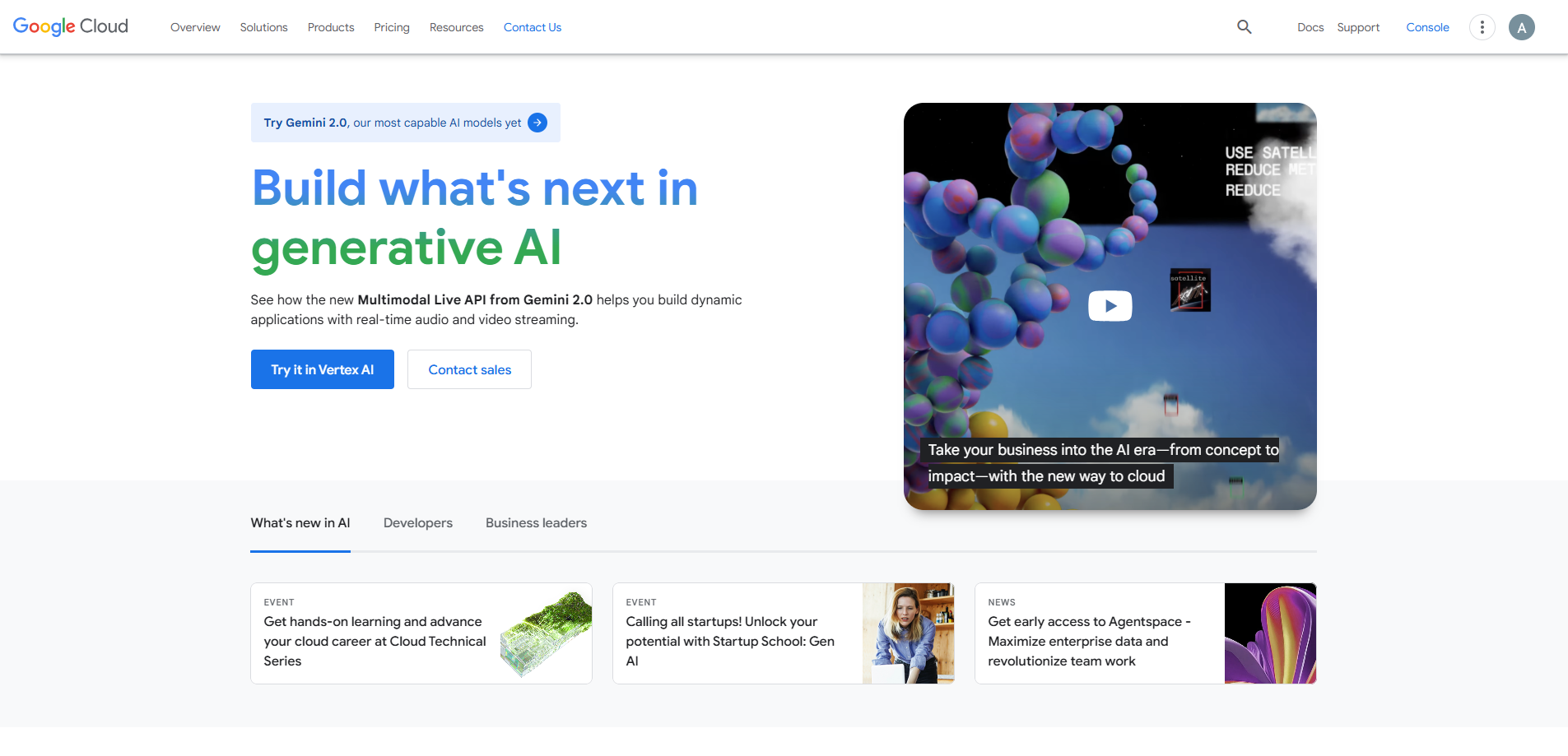Viewport: 1568px width, 756px height.
Task: Open the Products menu
Action: coord(331,27)
